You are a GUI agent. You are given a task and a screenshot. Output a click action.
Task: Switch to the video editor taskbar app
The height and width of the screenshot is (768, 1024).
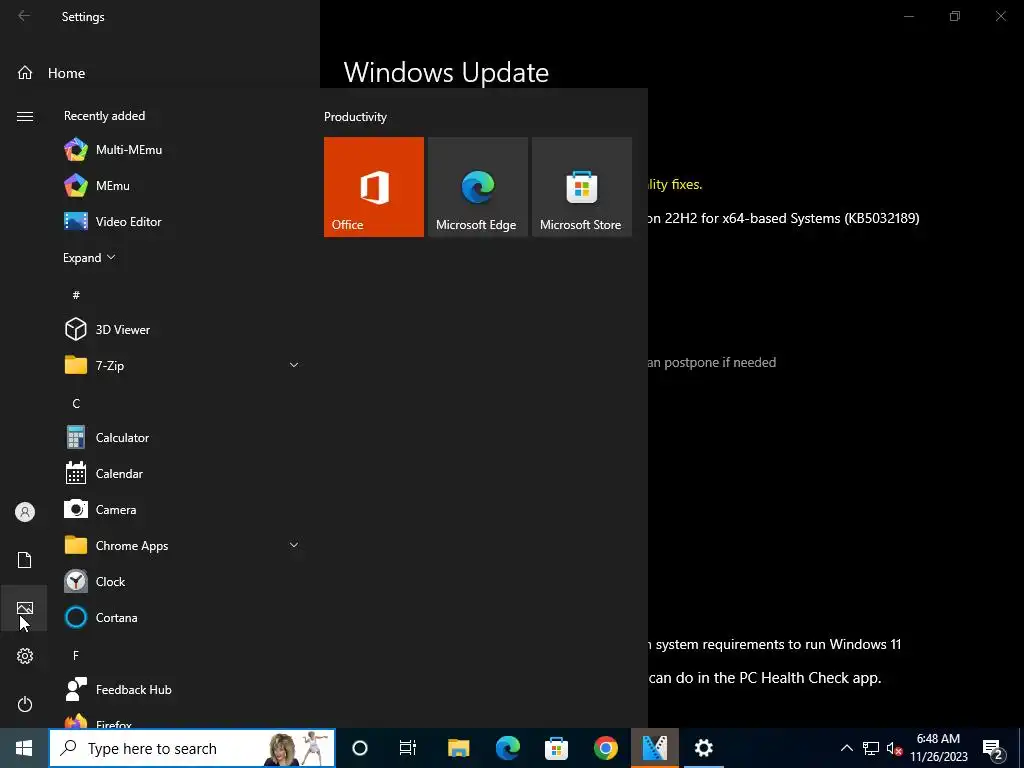(654, 748)
